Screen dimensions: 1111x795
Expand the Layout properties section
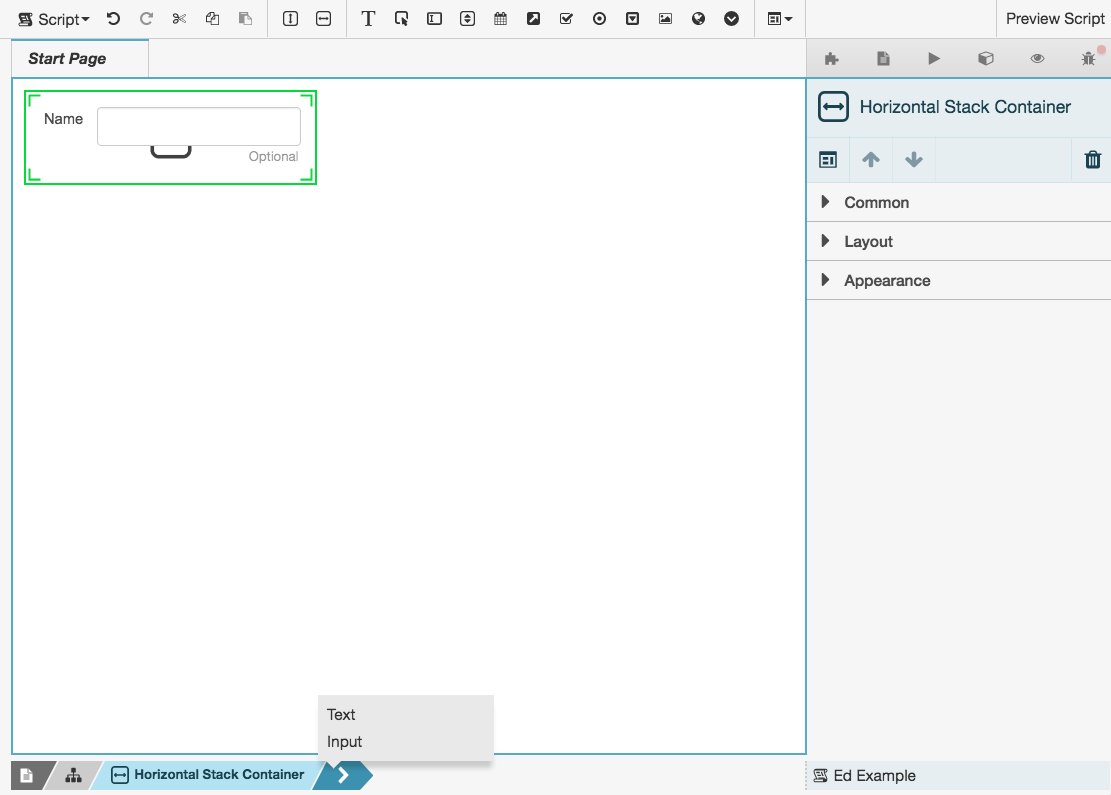pyautogui.click(x=868, y=241)
